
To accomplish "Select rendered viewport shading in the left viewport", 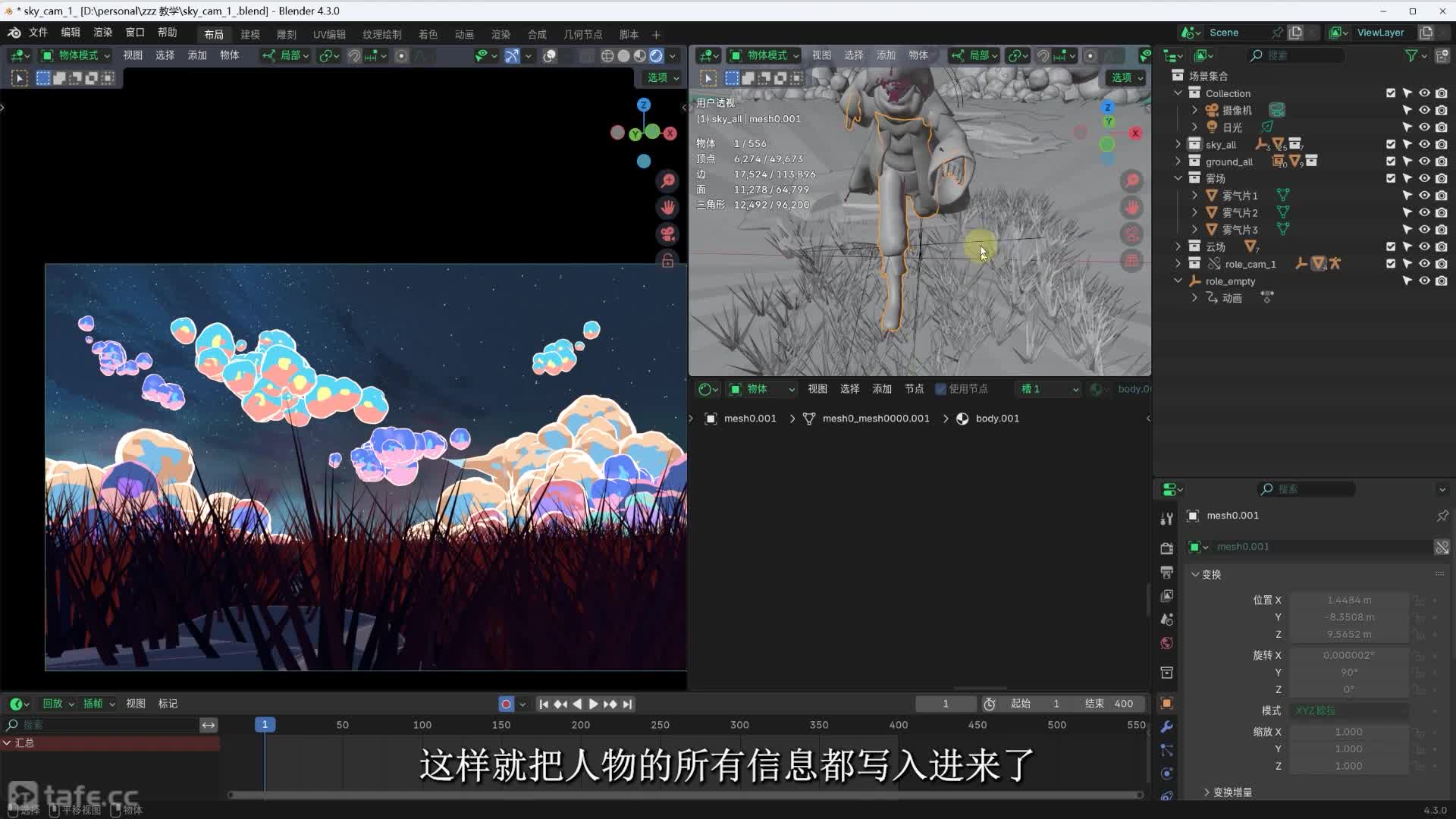I will coord(657,55).
